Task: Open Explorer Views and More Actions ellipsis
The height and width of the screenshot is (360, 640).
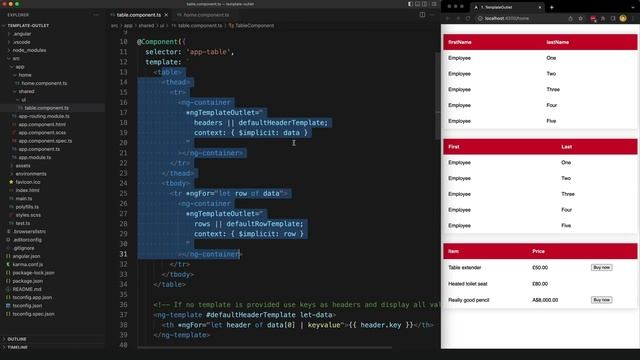Action: pyautogui.click(x=96, y=15)
